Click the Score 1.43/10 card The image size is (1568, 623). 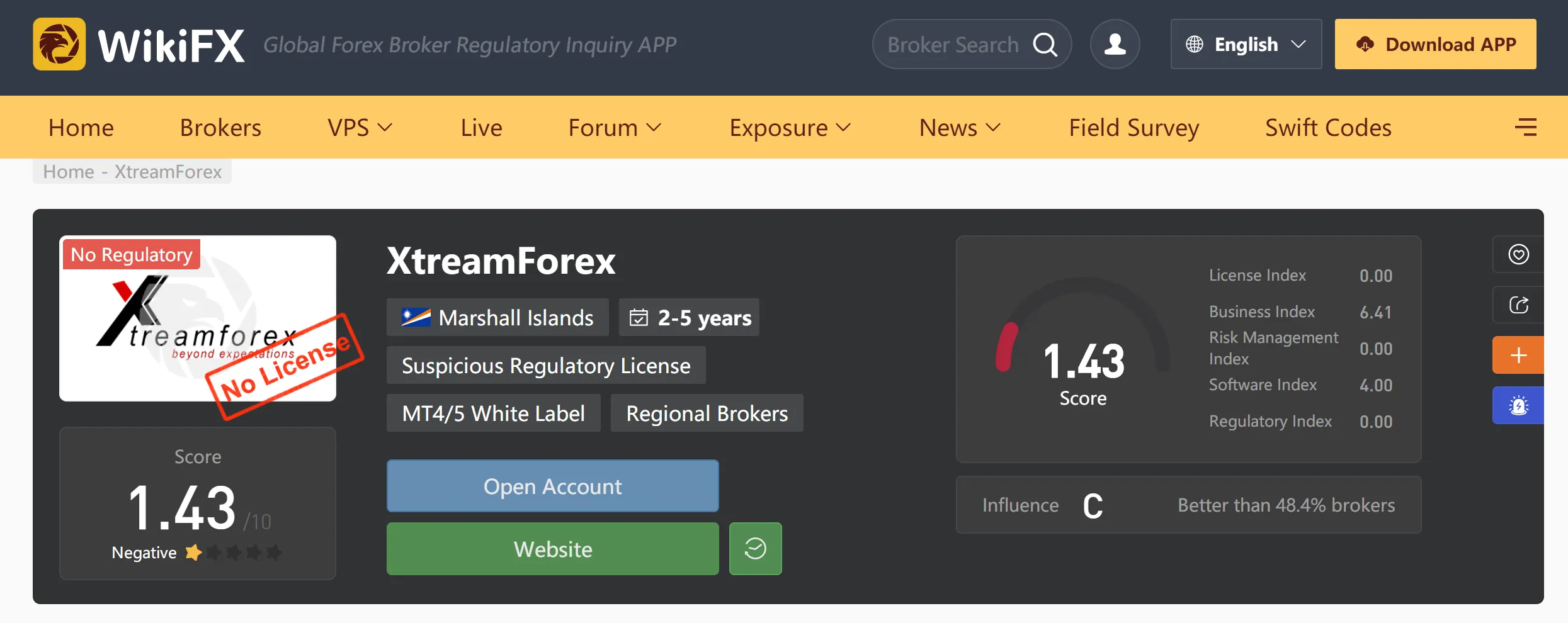pyautogui.click(x=198, y=503)
